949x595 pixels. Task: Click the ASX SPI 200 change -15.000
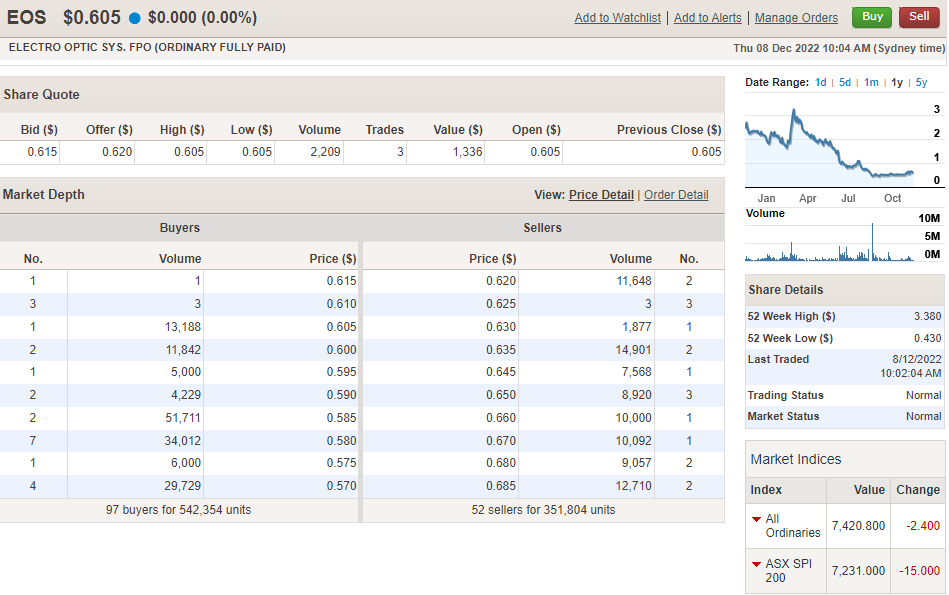point(919,571)
